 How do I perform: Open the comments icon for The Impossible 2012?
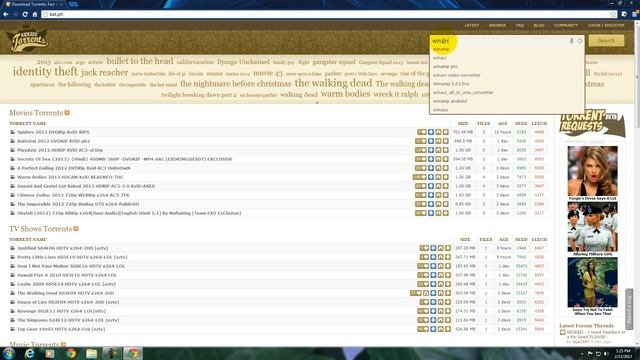click(x=420, y=204)
